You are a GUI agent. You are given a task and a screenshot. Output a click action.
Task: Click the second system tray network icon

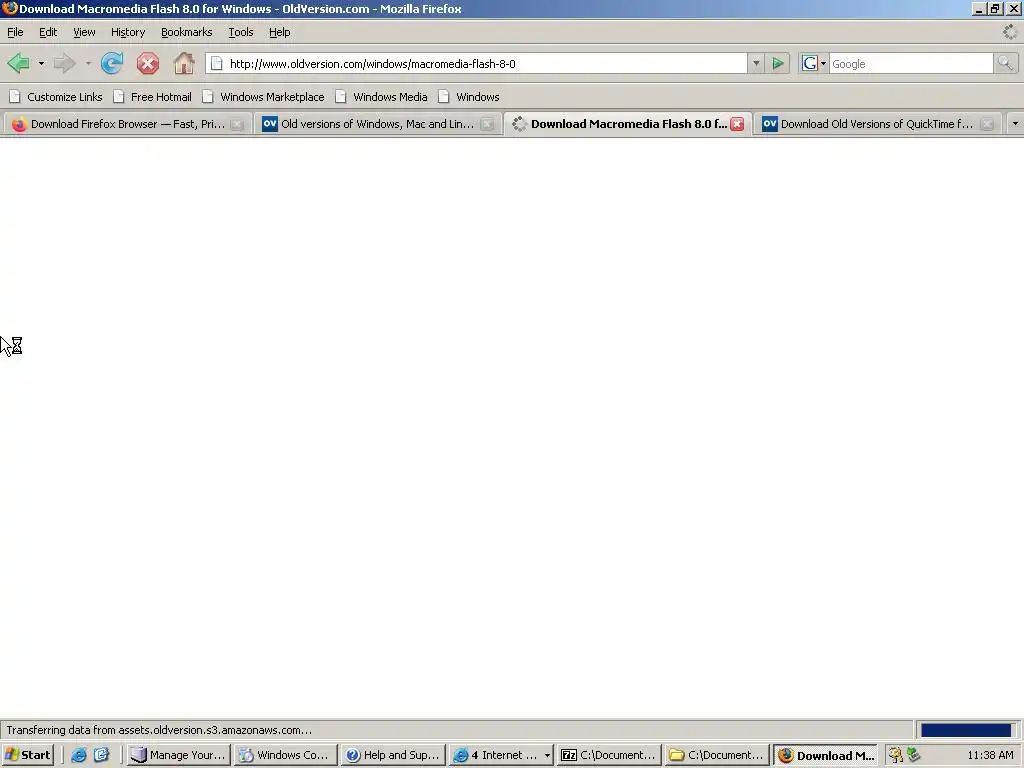pos(913,755)
